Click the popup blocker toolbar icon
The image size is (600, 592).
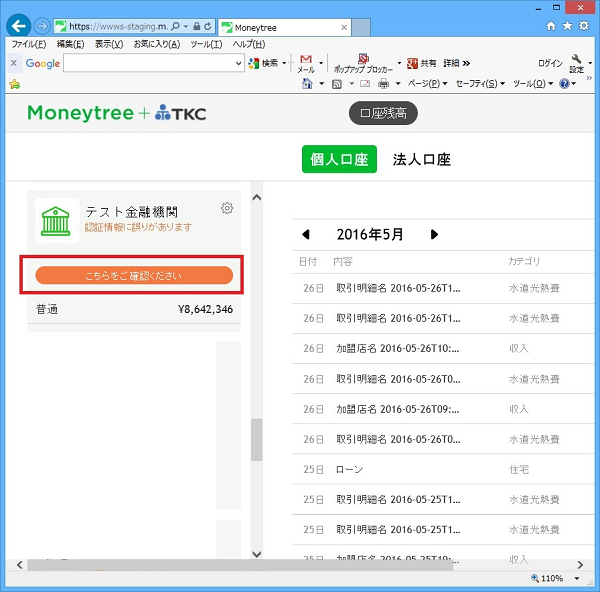pyautogui.click(x=363, y=64)
